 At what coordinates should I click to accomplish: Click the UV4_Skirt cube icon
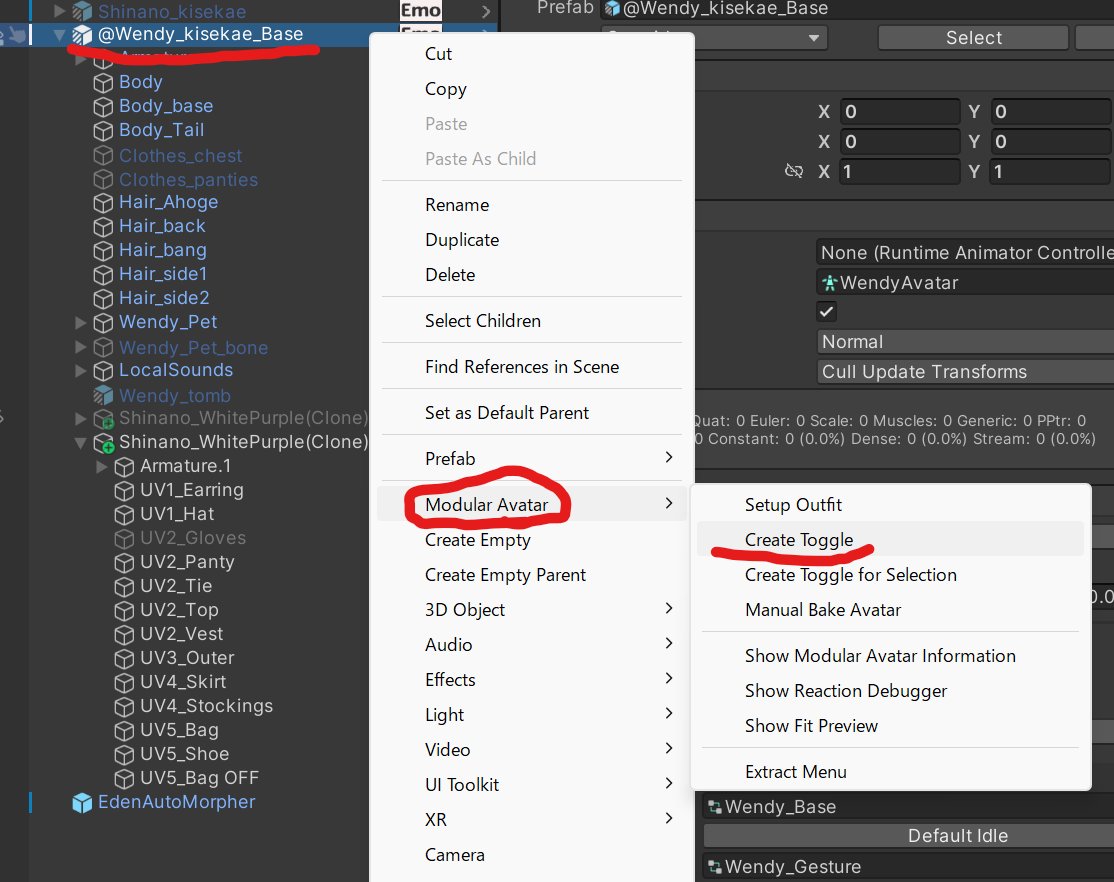point(124,682)
